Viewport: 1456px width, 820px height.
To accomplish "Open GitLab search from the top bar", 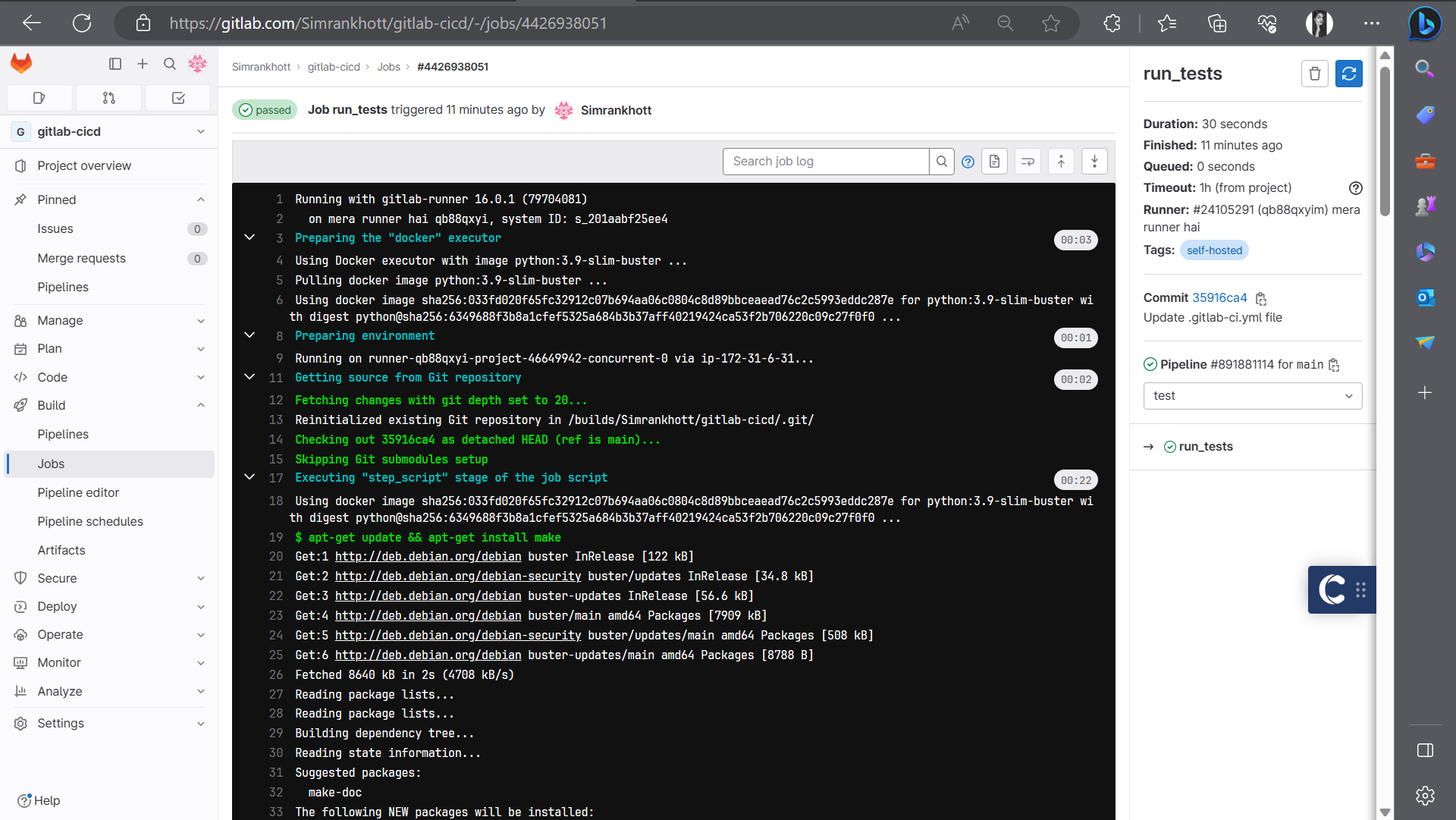I will [x=169, y=64].
